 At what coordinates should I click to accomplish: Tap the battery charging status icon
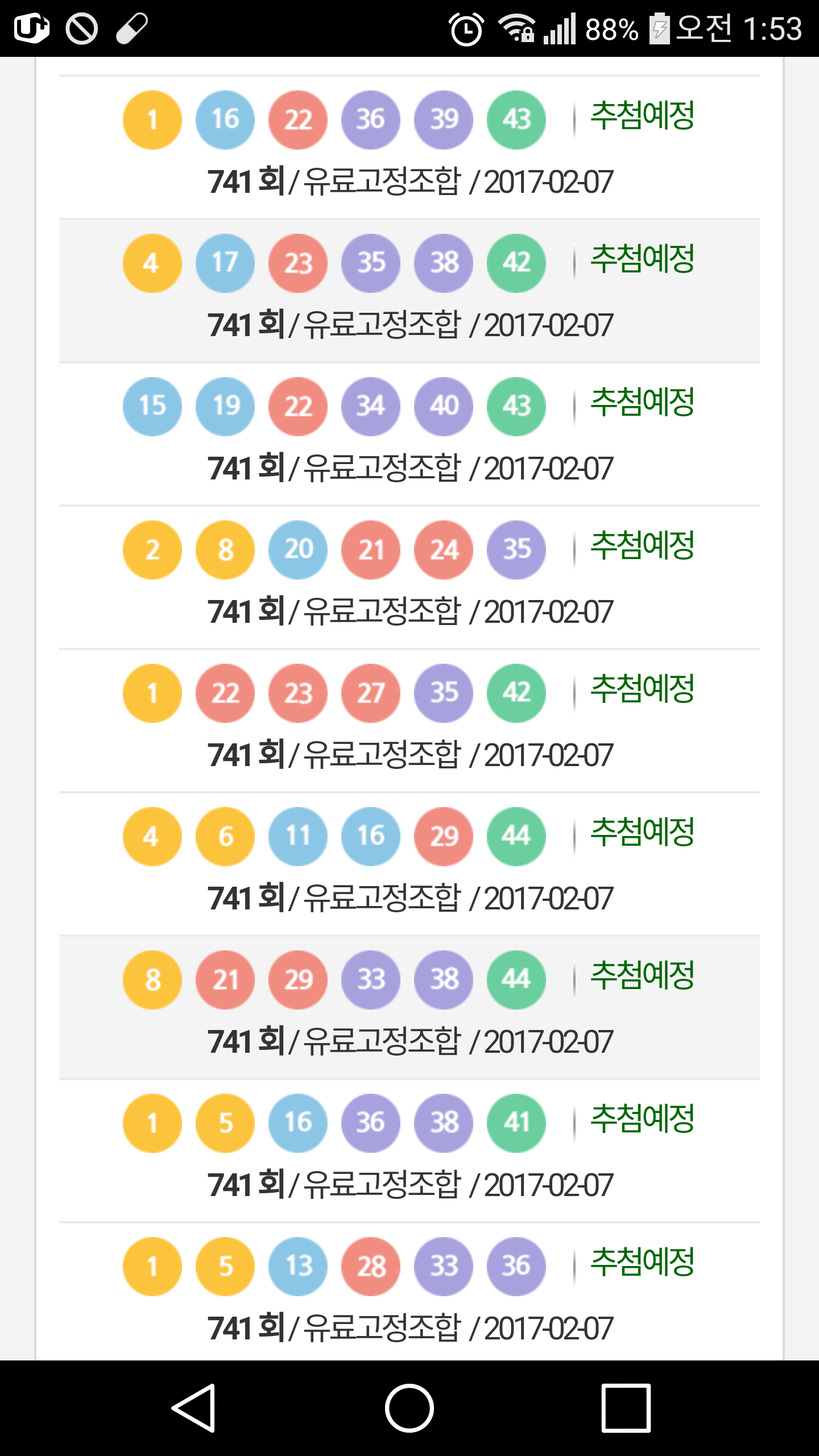pos(660,28)
